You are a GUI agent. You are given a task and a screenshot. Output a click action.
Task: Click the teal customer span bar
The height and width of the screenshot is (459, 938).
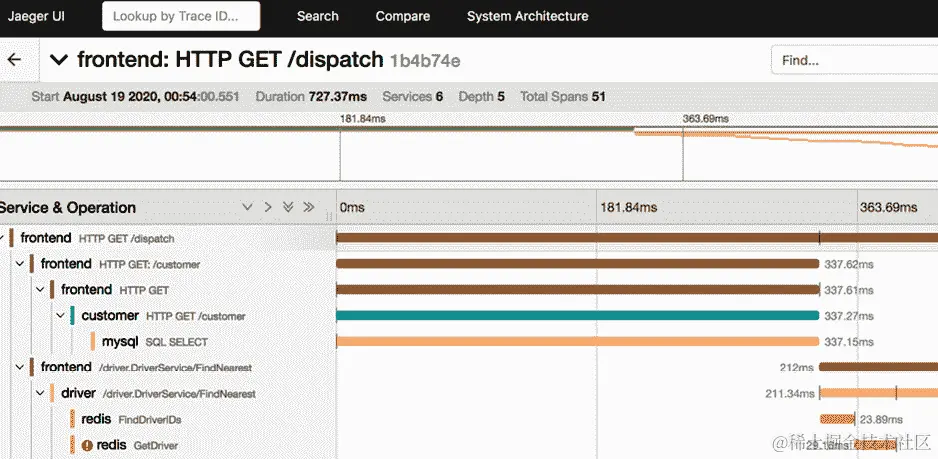pyautogui.click(x=577, y=315)
